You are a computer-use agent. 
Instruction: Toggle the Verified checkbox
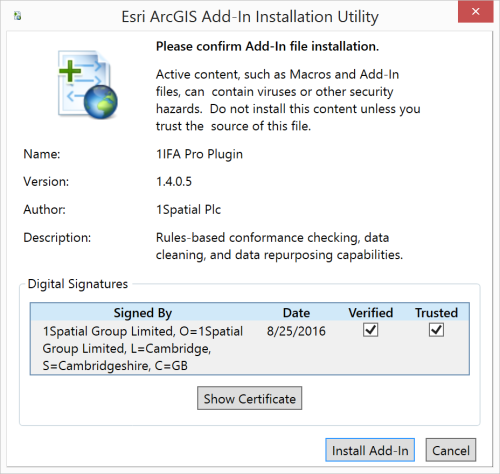[370, 330]
